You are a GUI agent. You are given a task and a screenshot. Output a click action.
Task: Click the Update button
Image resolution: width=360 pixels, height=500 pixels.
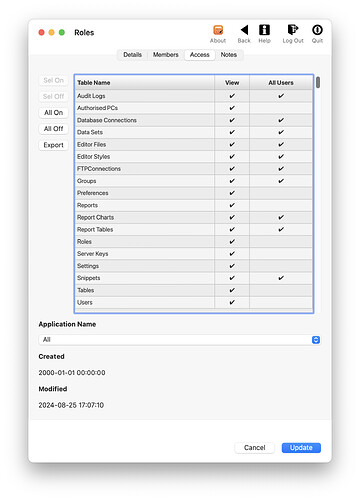pyautogui.click(x=301, y=448)
